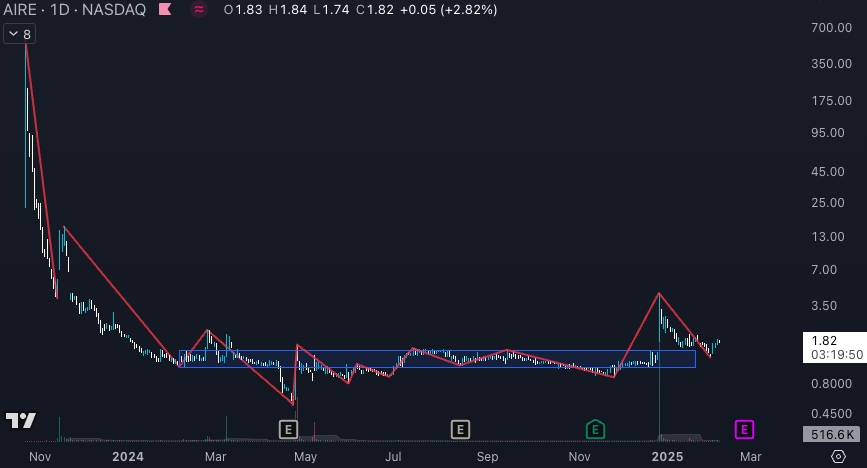Open the TradingView logo at bottom left
Screen dimensions: 867x468
click(x=20, y=421)
